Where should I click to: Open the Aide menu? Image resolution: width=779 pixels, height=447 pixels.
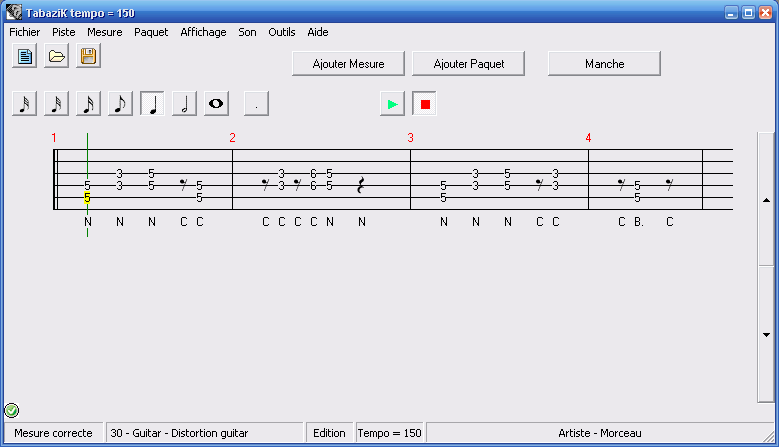[x=317, y=32]
